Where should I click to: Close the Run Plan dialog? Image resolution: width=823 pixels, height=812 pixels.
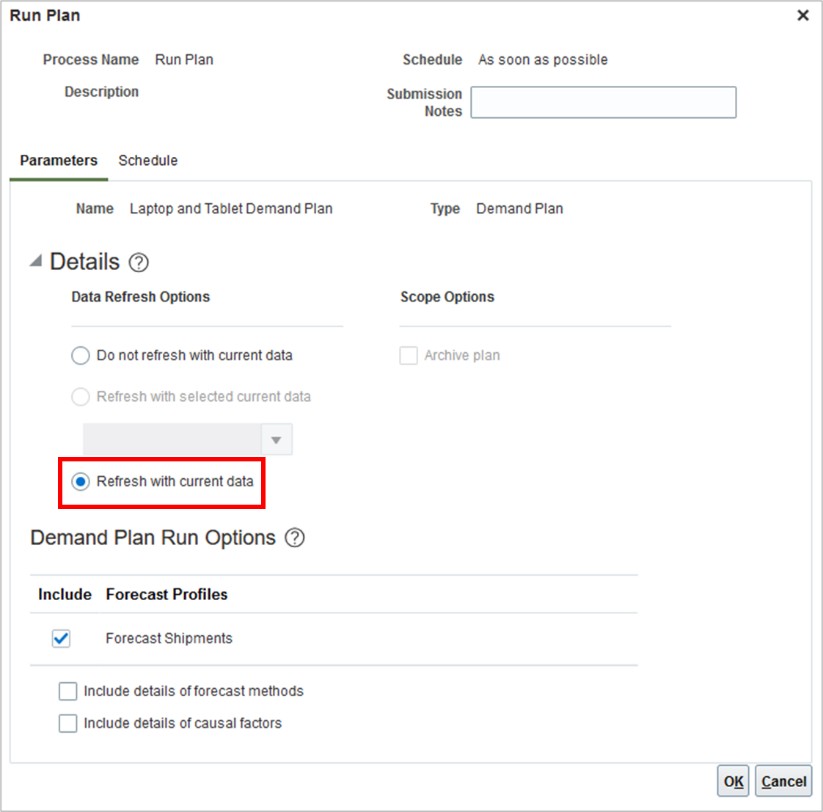click(803, 15)
